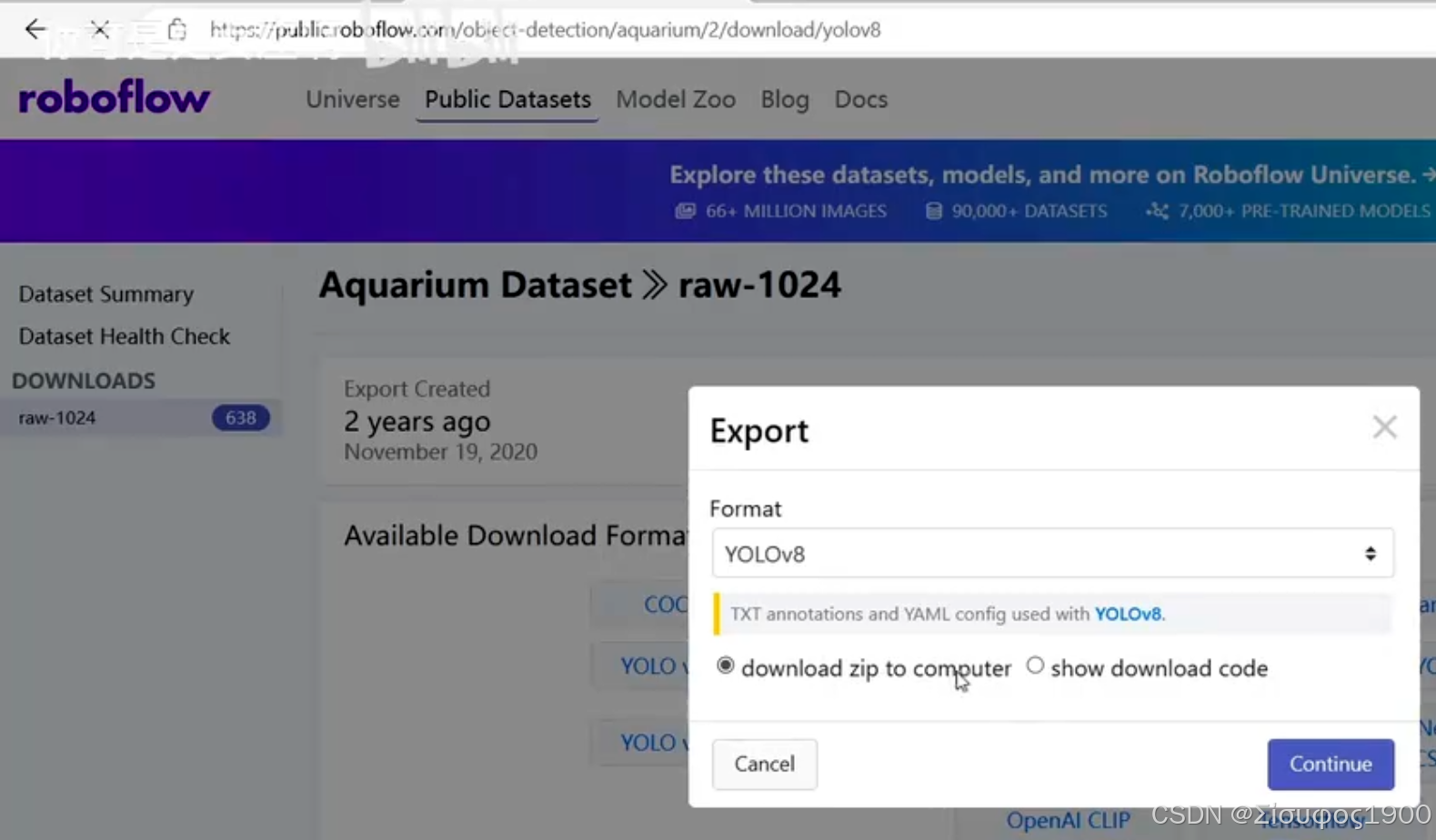Click the 638 image count badge

[240, 417]
